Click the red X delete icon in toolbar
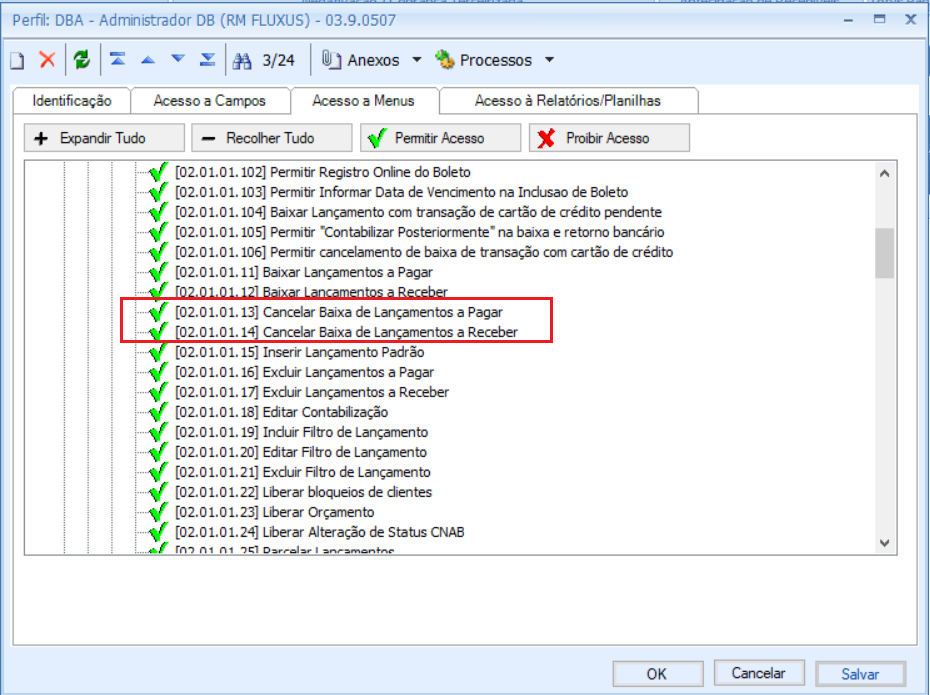The height and width of the screenshot is (695, 930). (x=47, y=60)
